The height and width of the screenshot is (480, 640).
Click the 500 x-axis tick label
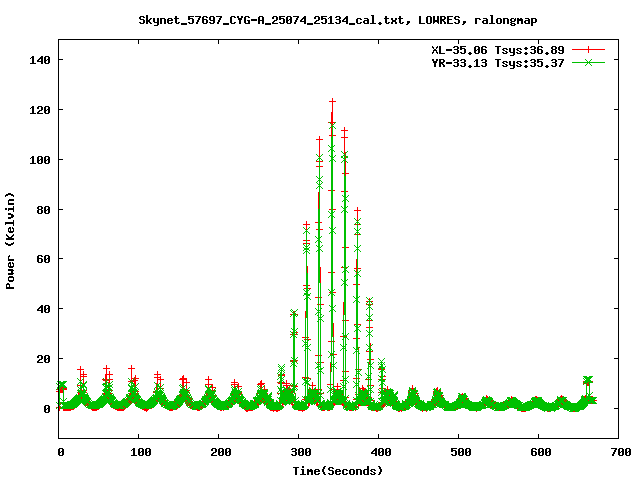[461, 452]
